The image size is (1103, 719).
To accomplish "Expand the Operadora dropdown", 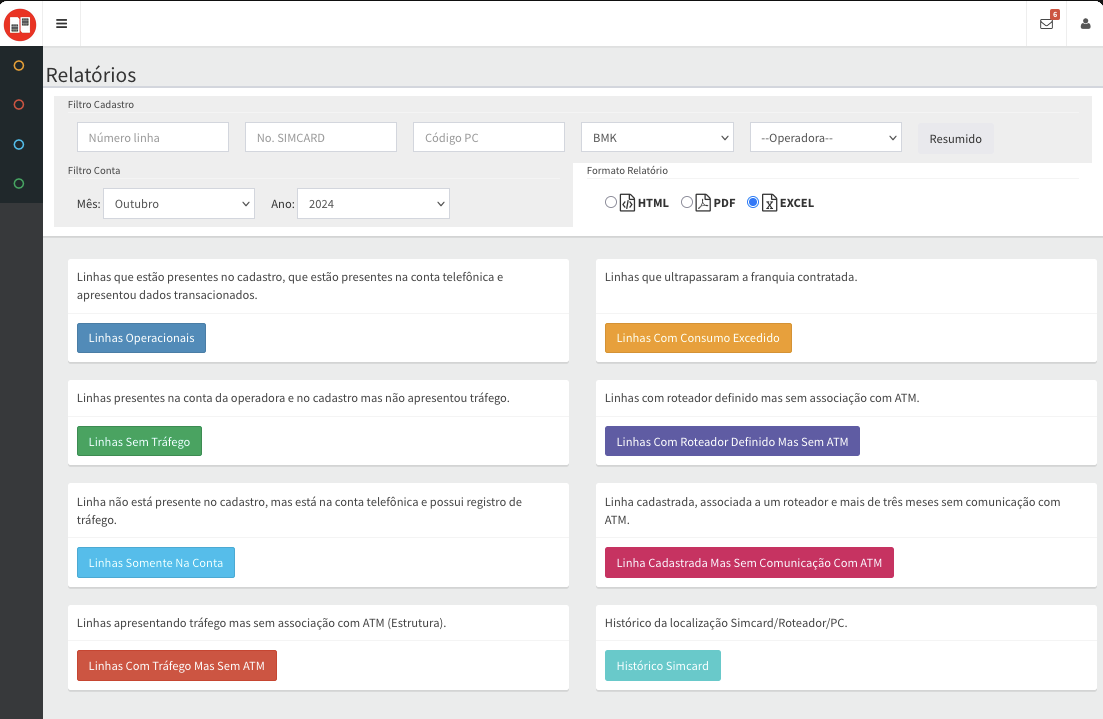I will (825, 138).
